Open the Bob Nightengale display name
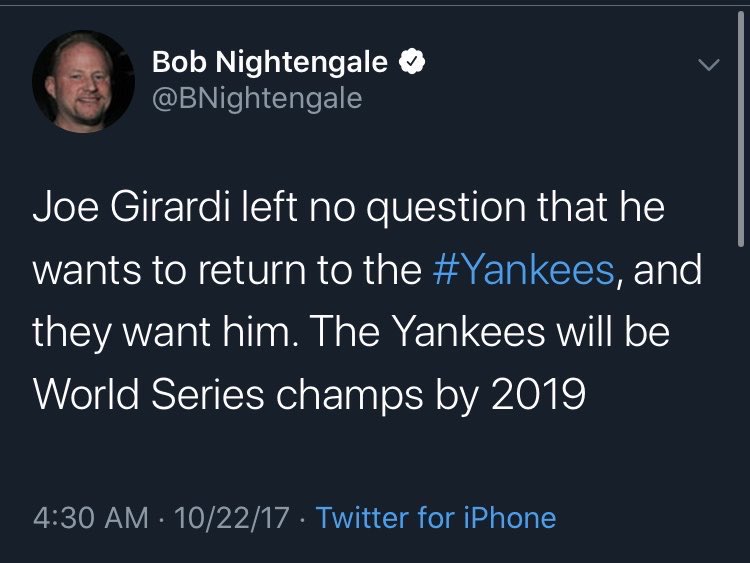Image resolution: width=750 pixels, height=563 pixels. tap(269, 63)
